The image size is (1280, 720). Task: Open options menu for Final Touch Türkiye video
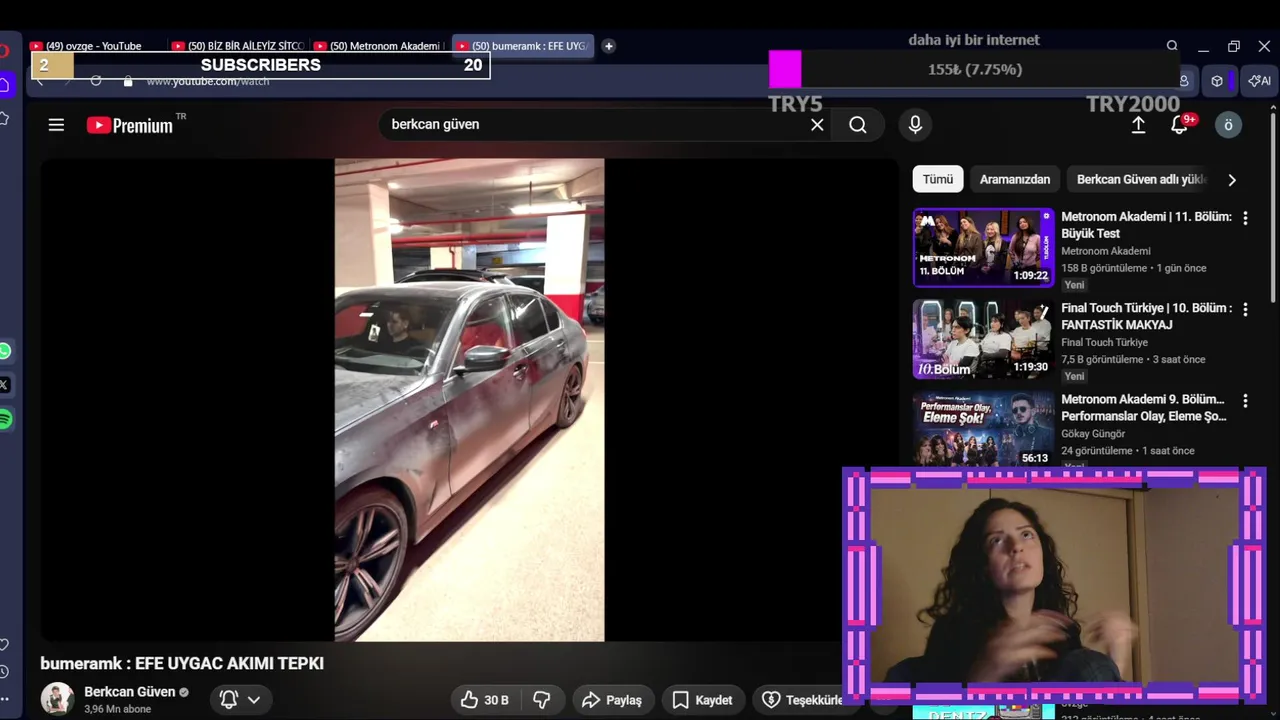pyautogui.click(x=1245, y=310)
